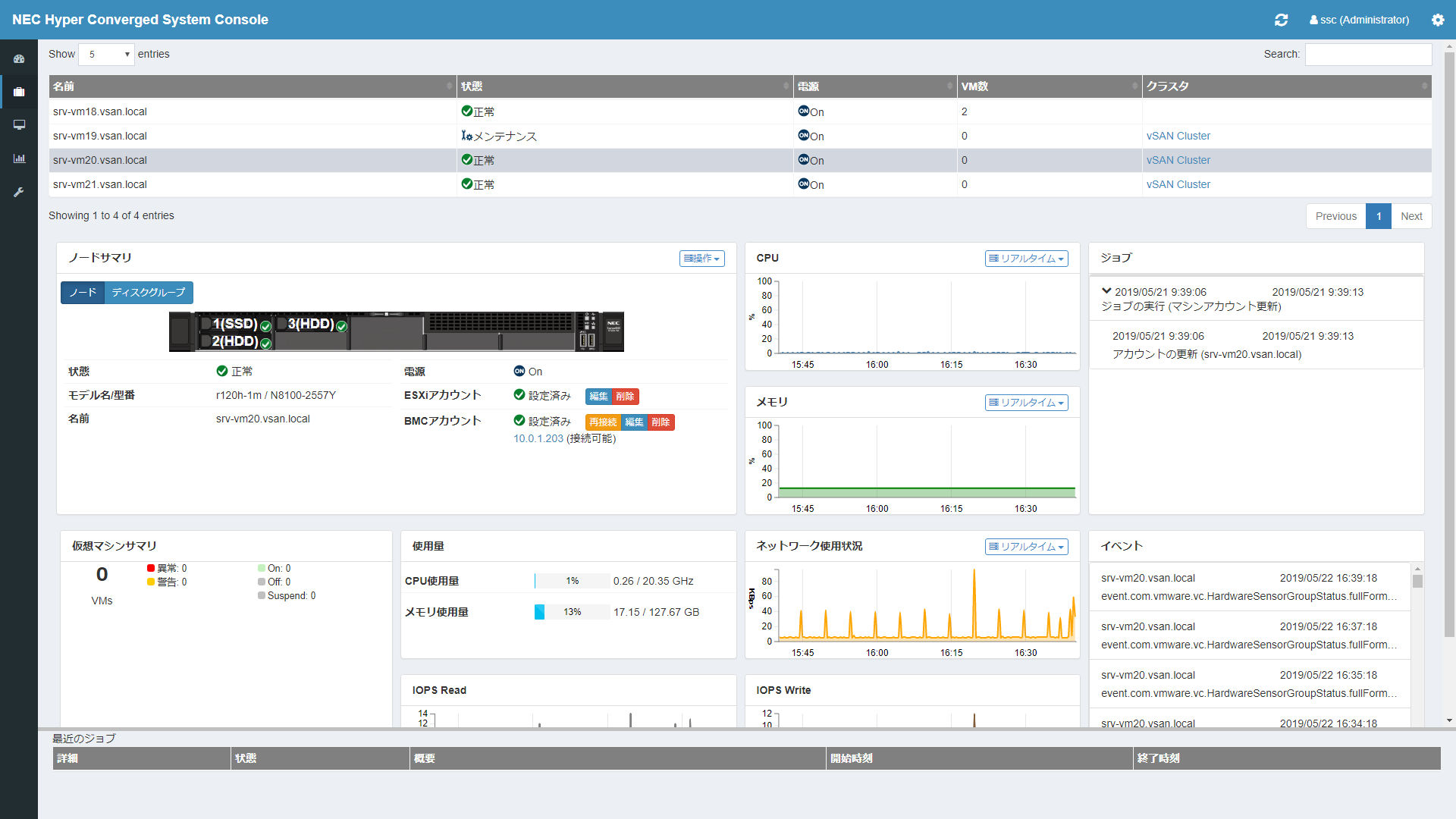Click the NEC Hyper Converged System Console title

tap(140, 20)
